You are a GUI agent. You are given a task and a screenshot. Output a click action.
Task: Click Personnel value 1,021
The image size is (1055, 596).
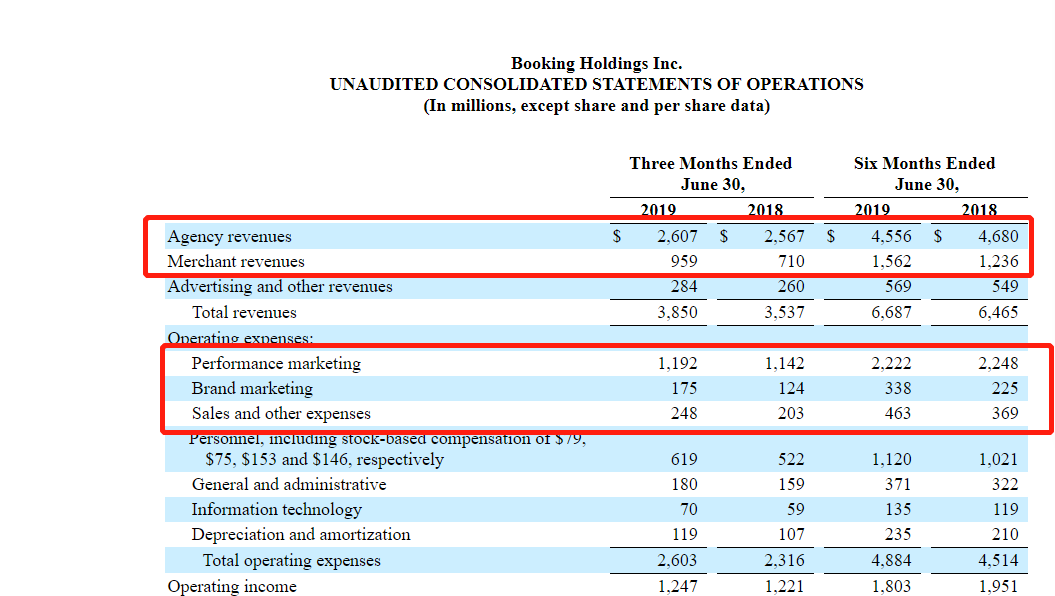point(998,460)
